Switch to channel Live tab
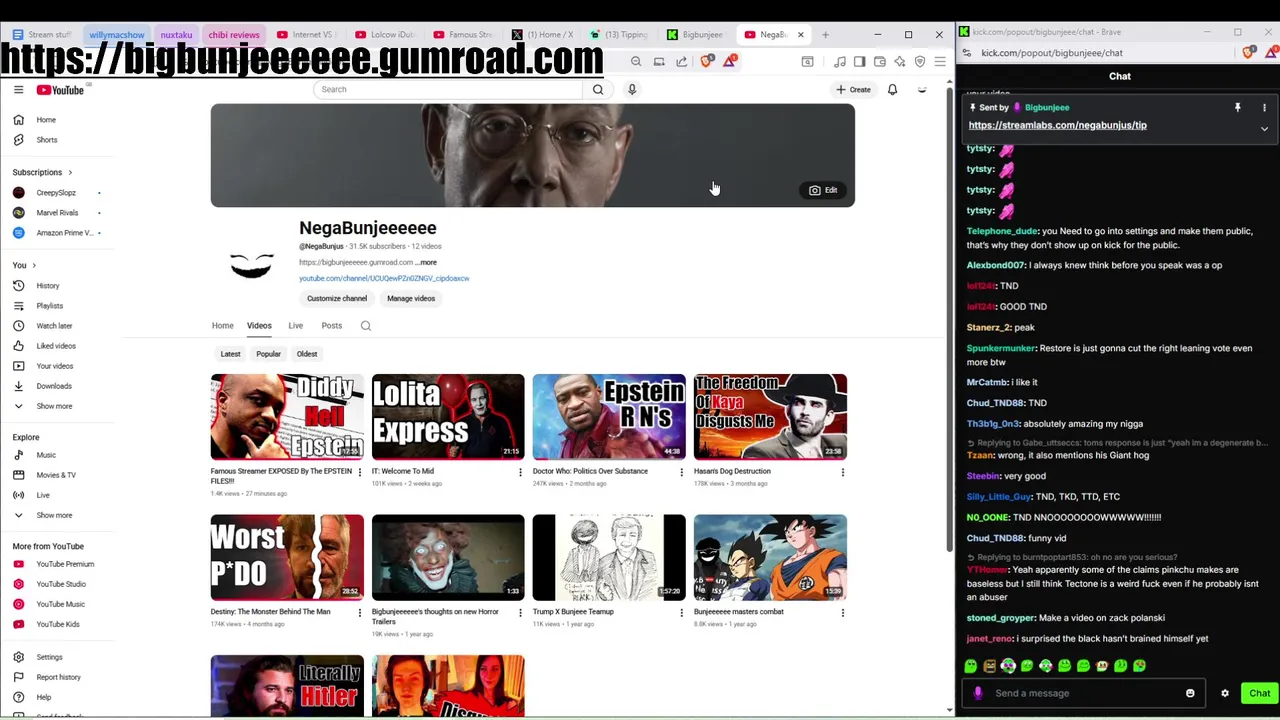Screen dimensions: 1280x720 click(x=295, y=326)
